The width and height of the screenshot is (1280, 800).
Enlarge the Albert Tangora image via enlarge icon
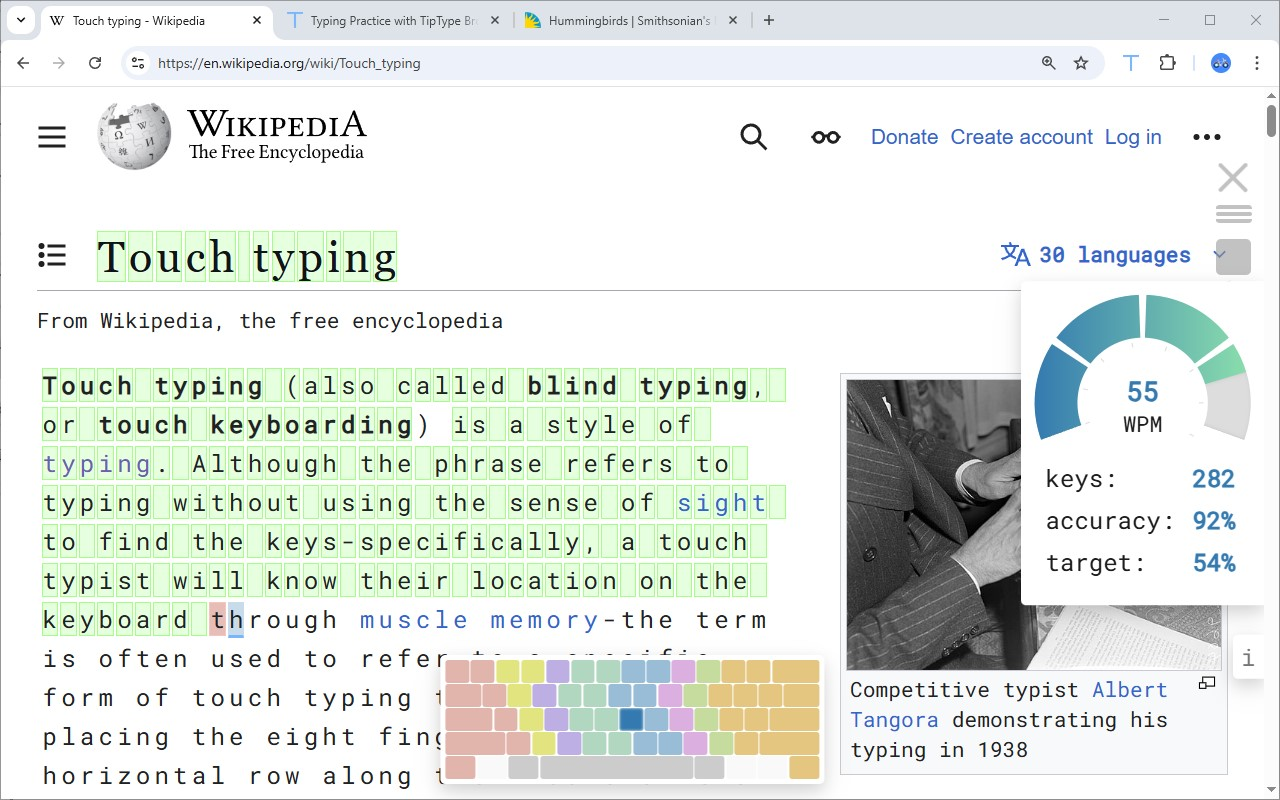(x=1207, y=683)
